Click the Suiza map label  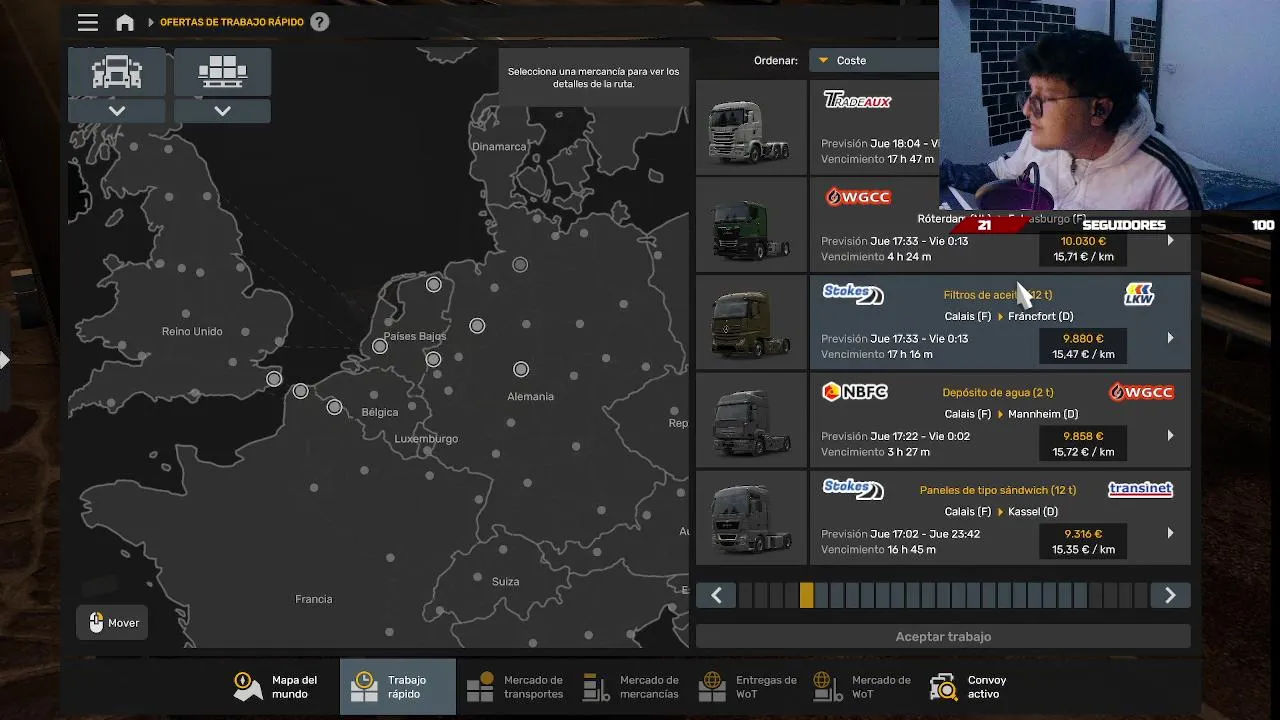click(x=505, y=581)
